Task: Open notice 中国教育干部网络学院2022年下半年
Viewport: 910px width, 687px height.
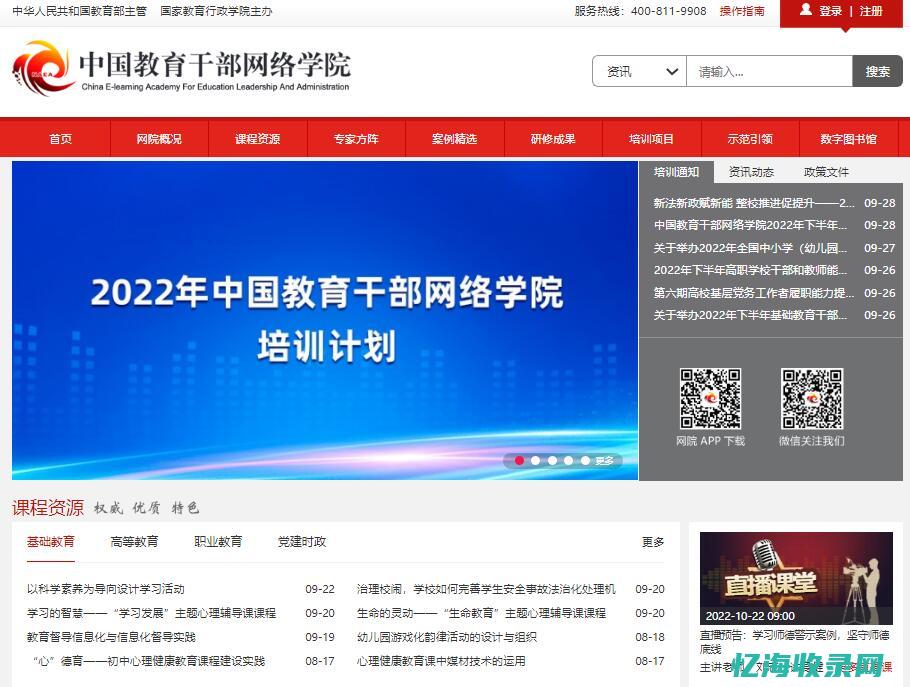Action: click(750, 225)
